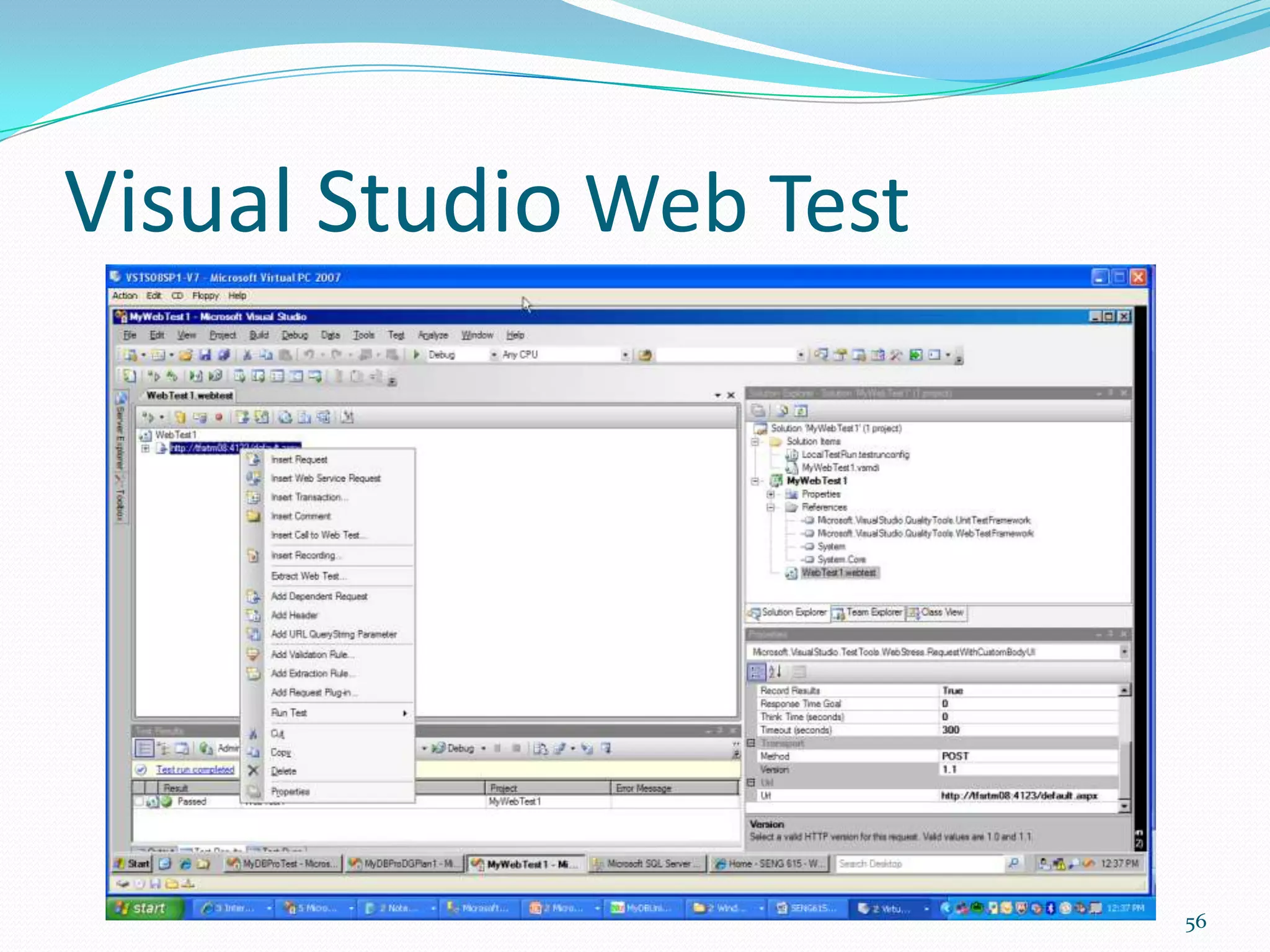Click the red Record button in web test toolbar
The height and width of the screenshot is (952, 1270).
tap(218, 417)
